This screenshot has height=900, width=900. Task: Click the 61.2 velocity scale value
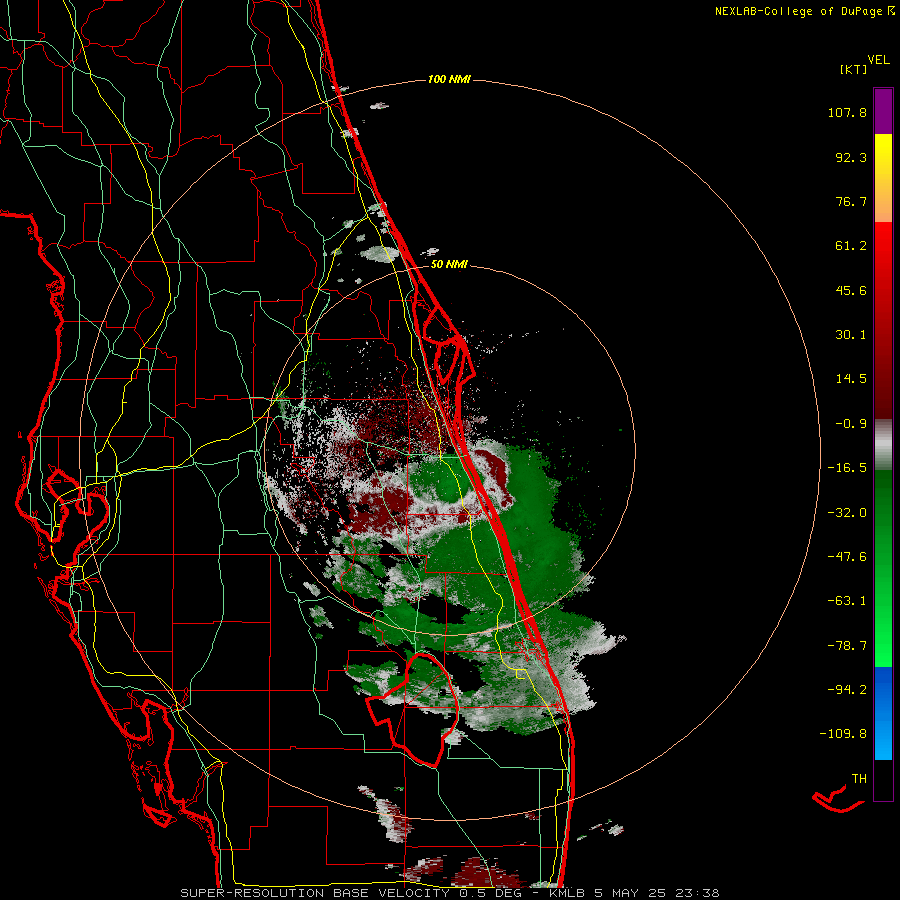851,246
